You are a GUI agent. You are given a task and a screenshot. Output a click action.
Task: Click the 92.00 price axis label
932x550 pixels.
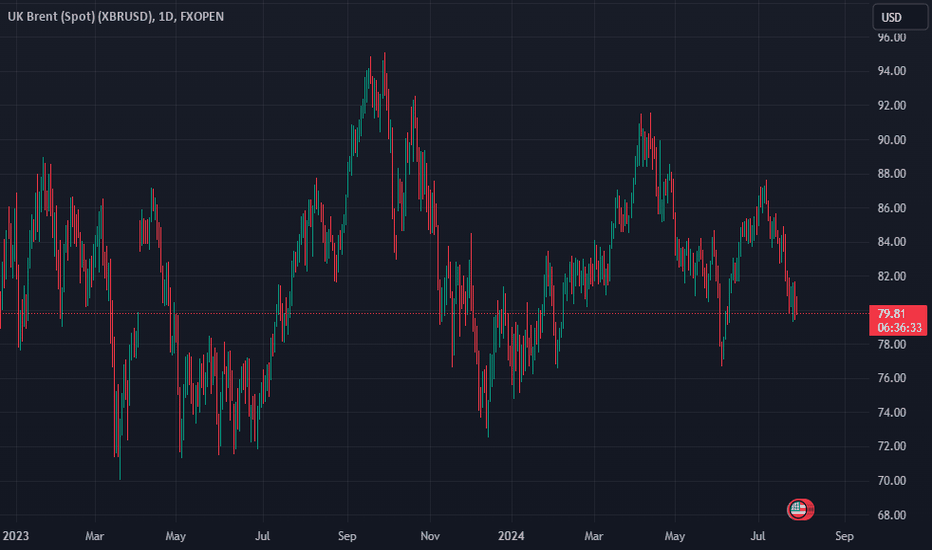[892, 106]
